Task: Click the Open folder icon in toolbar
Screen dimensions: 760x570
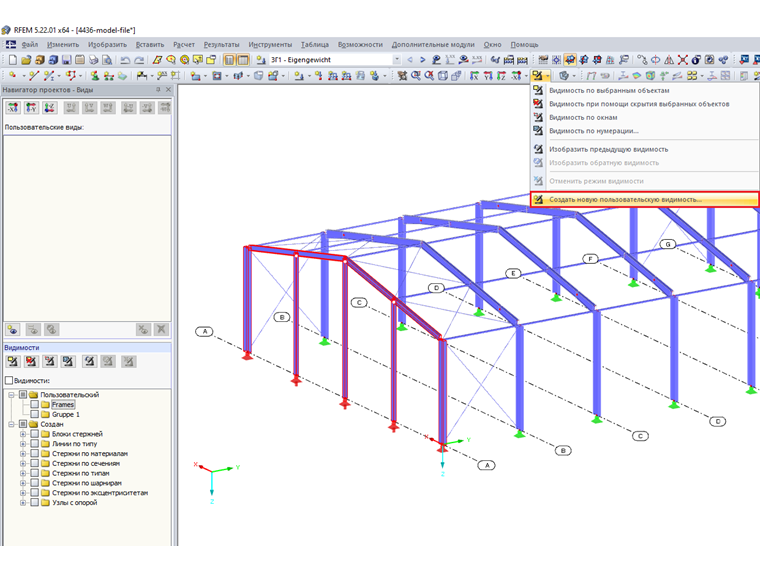Action: [26, 60]
